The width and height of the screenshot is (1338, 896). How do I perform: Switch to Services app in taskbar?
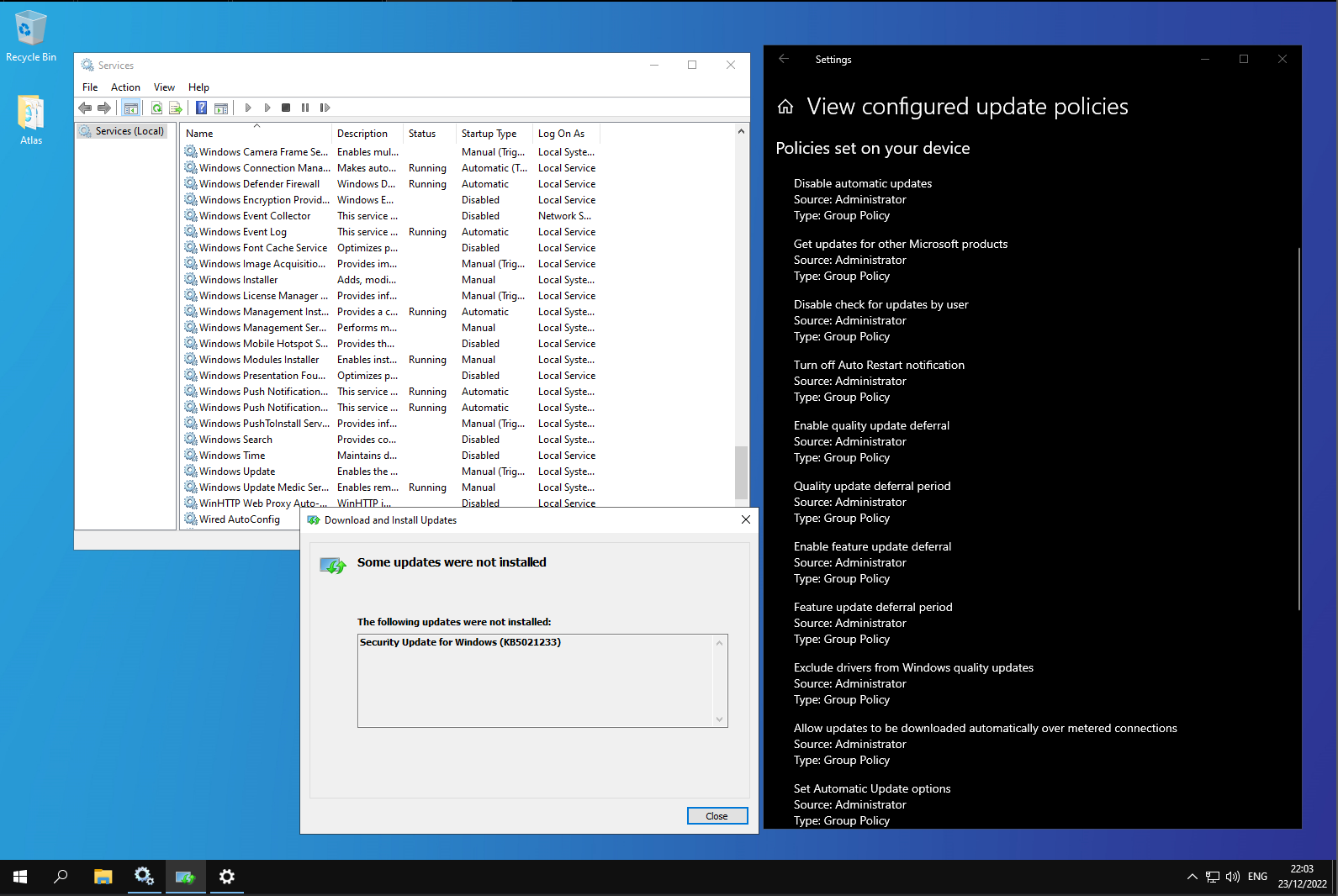144,877
